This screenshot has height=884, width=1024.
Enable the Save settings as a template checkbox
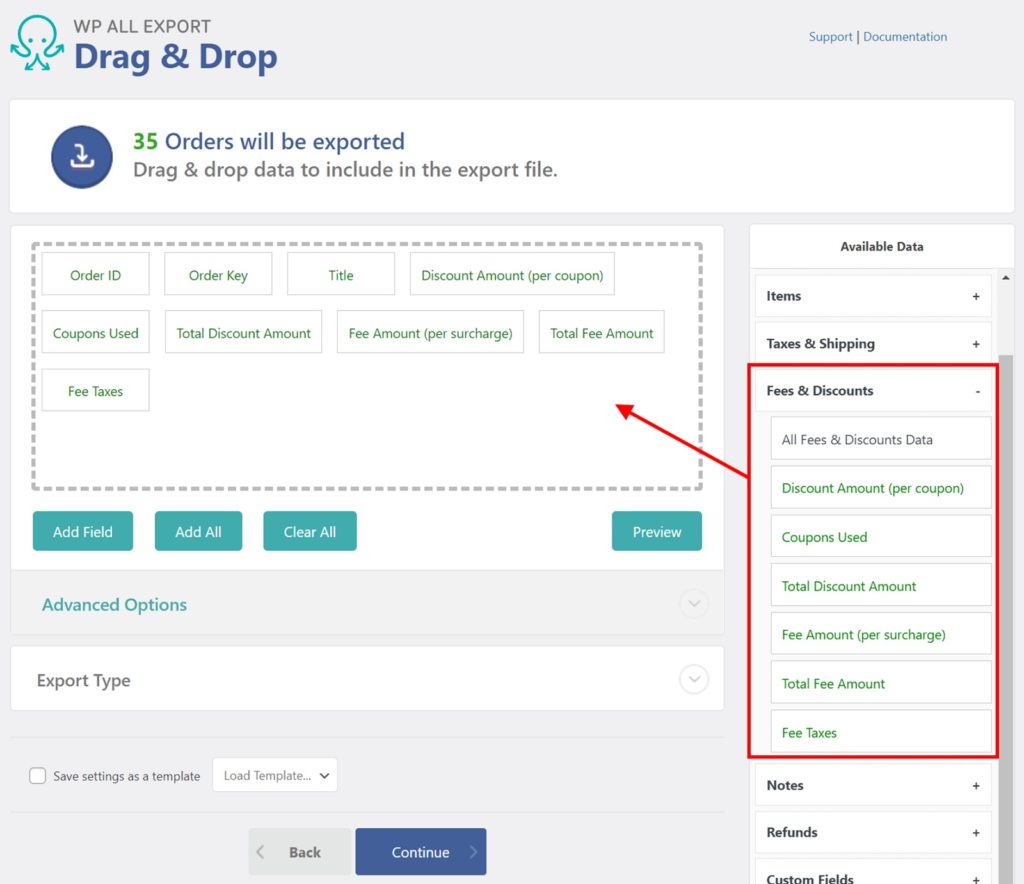point(37,775)
